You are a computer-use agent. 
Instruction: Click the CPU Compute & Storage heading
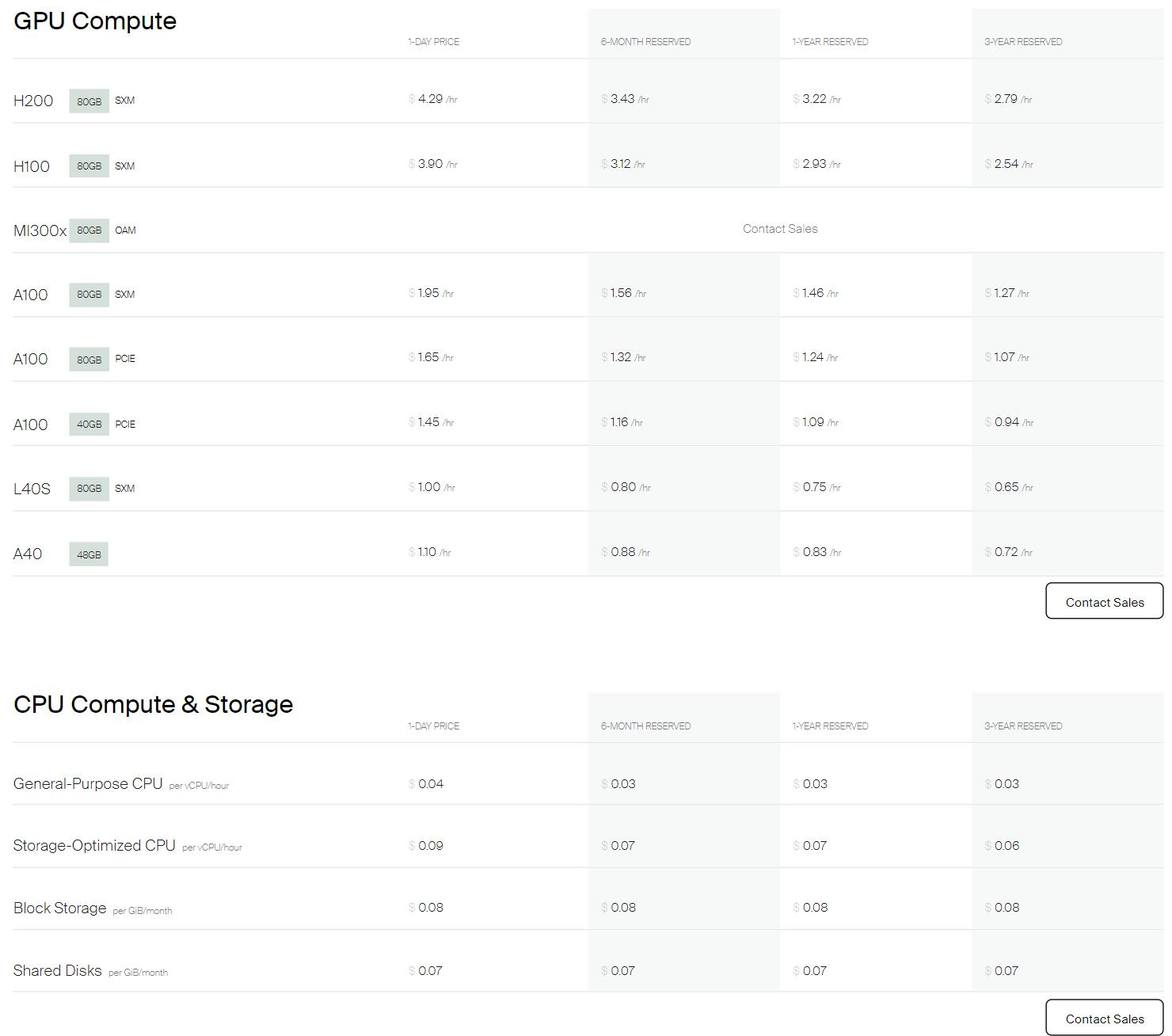[x=153, y=704]
